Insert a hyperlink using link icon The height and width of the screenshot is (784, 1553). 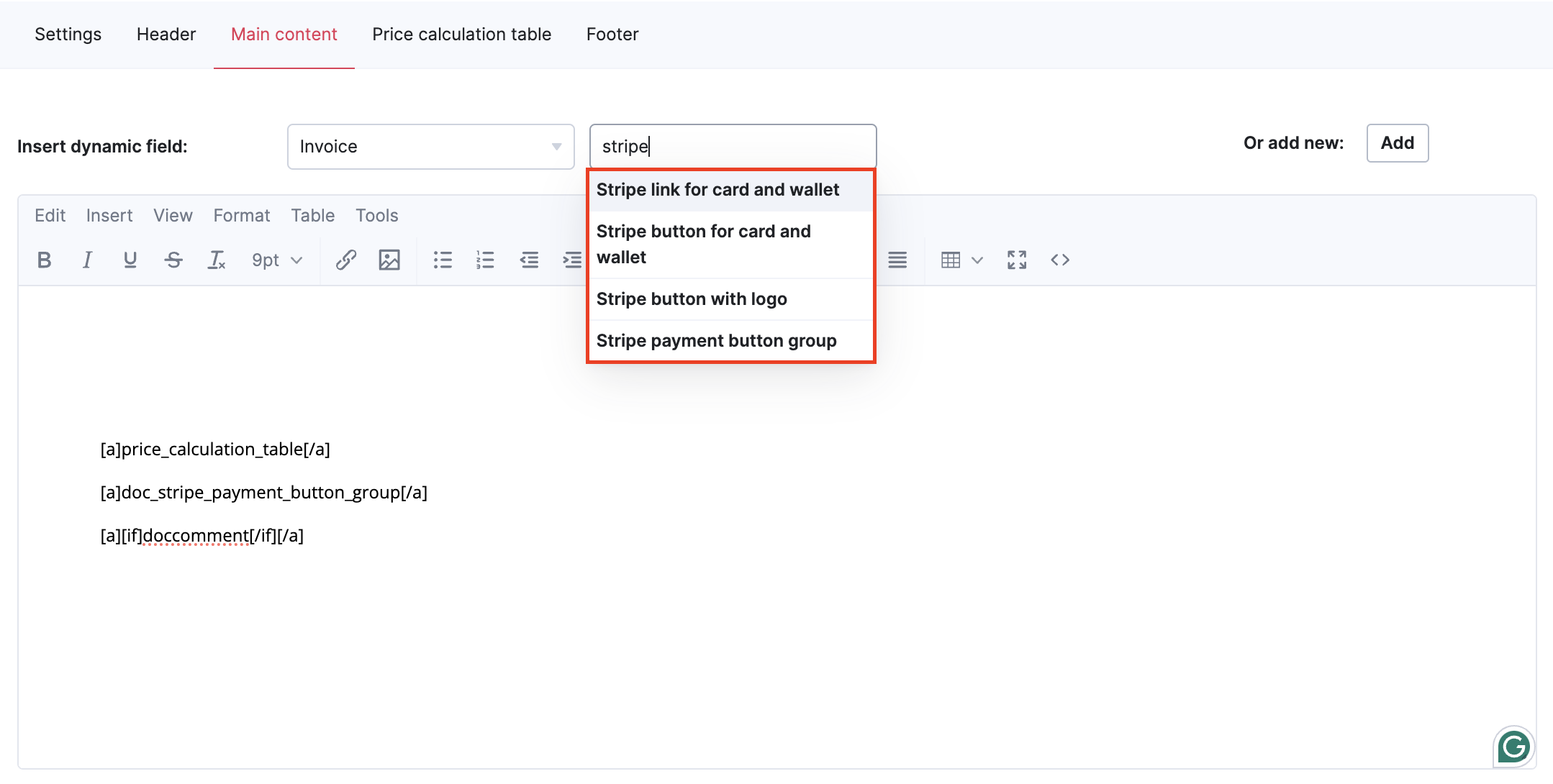(x=346, y=260)
